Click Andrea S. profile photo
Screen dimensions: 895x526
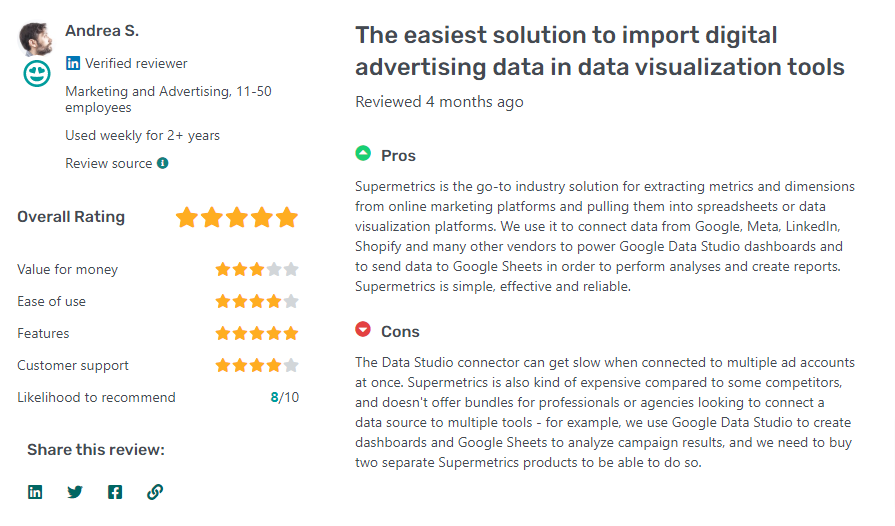(35, 38)
